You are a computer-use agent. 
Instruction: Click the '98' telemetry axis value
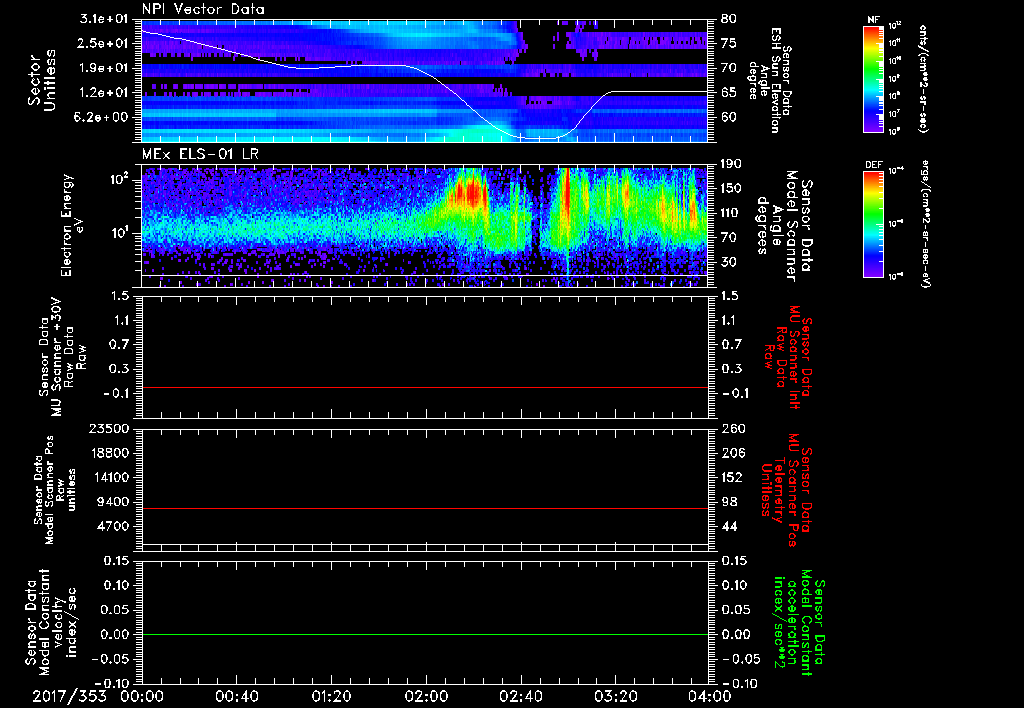[729, 502]
